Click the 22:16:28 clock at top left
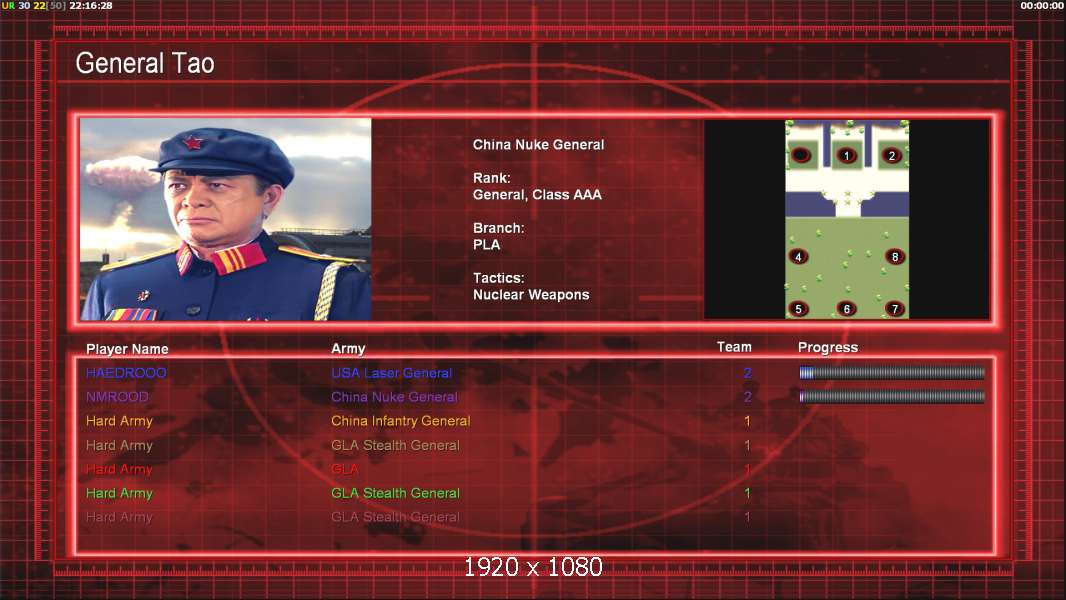Viewport: 1066px width, 600px height. (x=91, y=5)
